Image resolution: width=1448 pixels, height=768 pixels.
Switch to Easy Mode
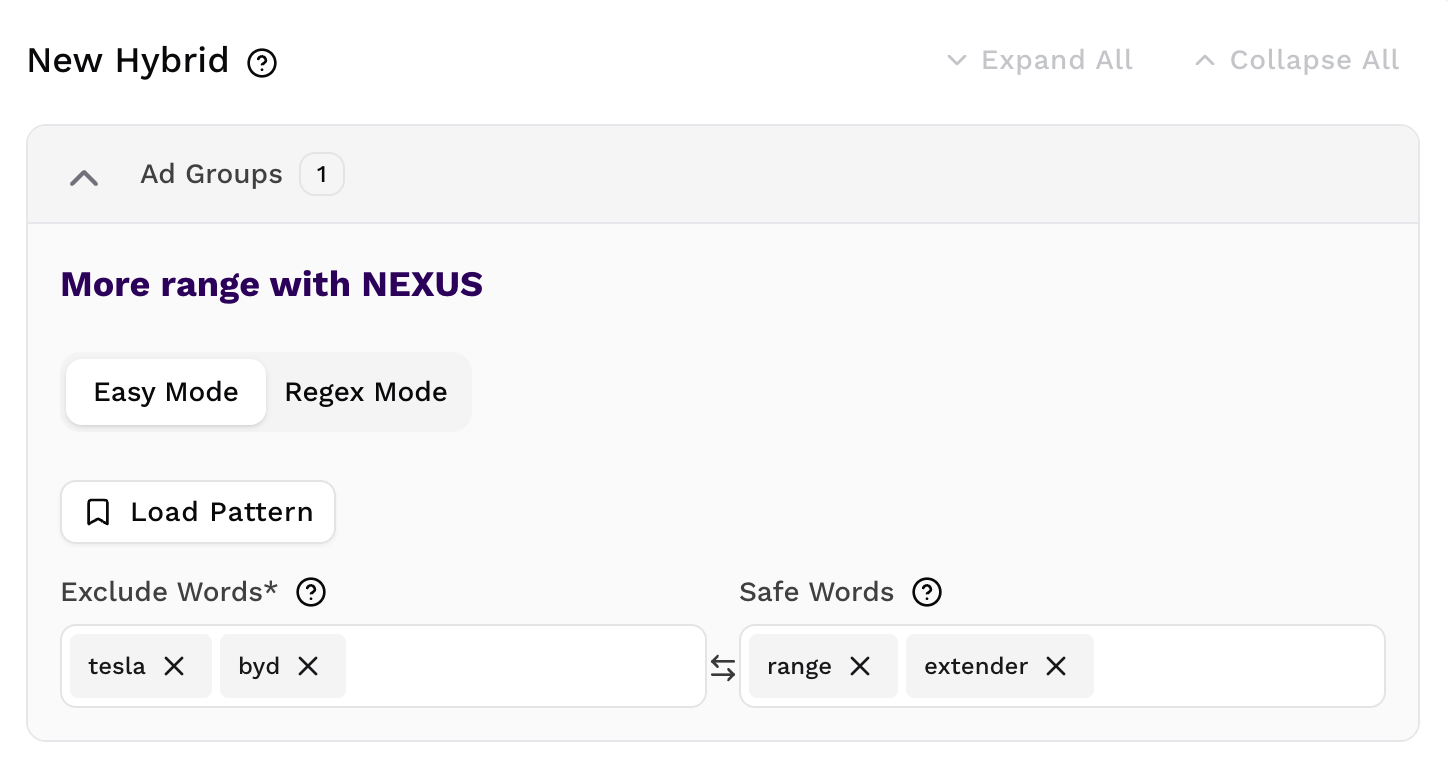pyautogui.click(x=166, y=392)
